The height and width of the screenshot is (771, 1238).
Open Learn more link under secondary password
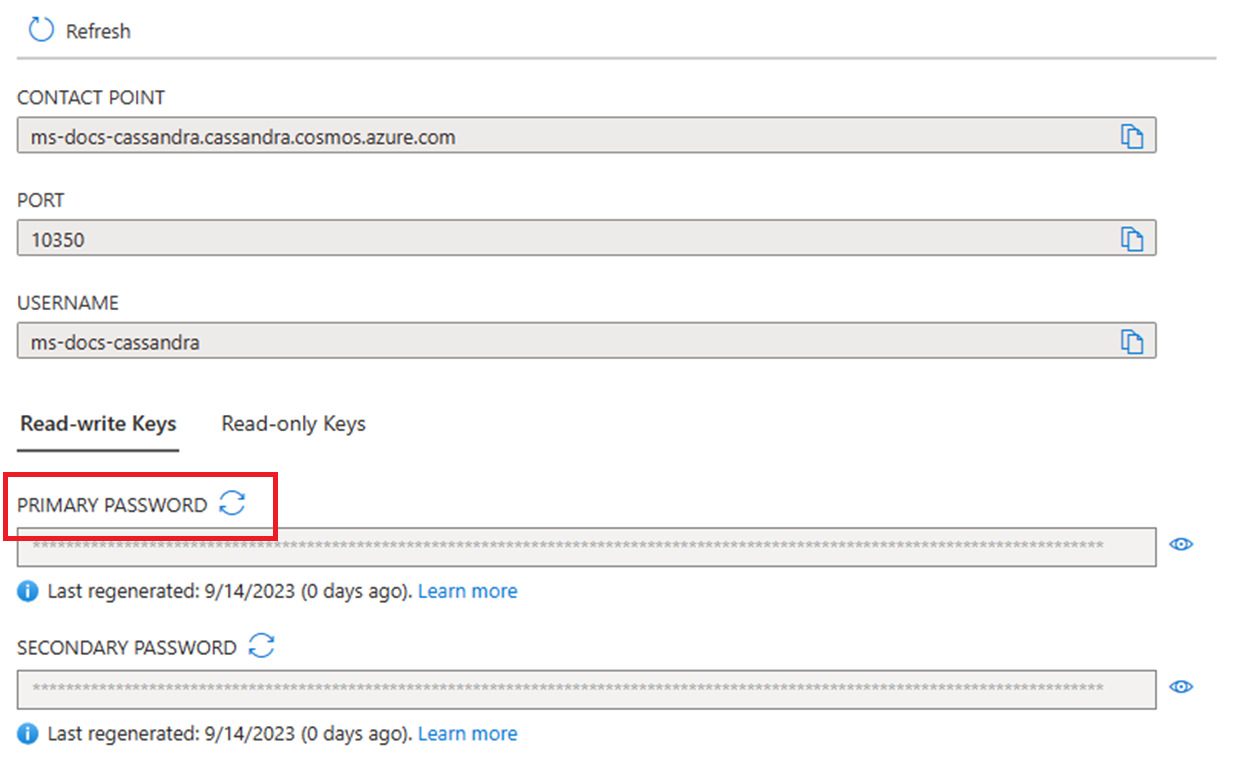pyautogui.click(x=467, y=734)
